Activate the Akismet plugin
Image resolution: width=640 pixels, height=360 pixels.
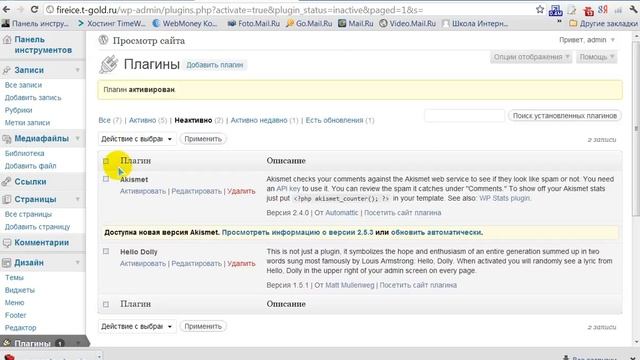point(143,191)
